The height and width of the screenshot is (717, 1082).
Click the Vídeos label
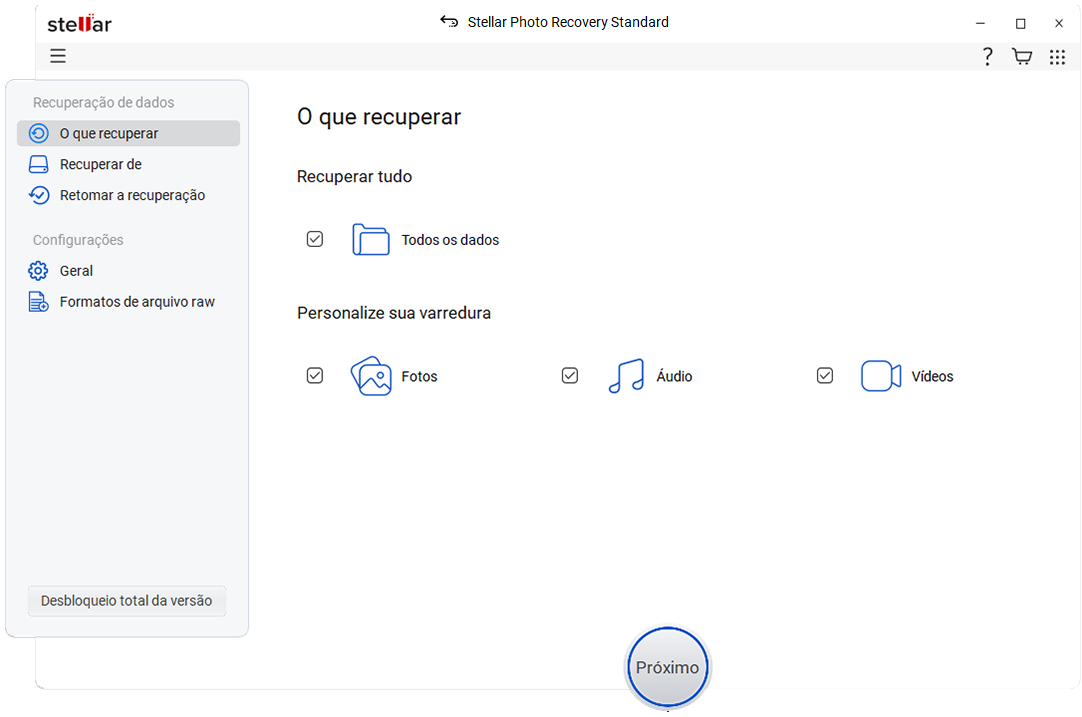click(932, 376)
